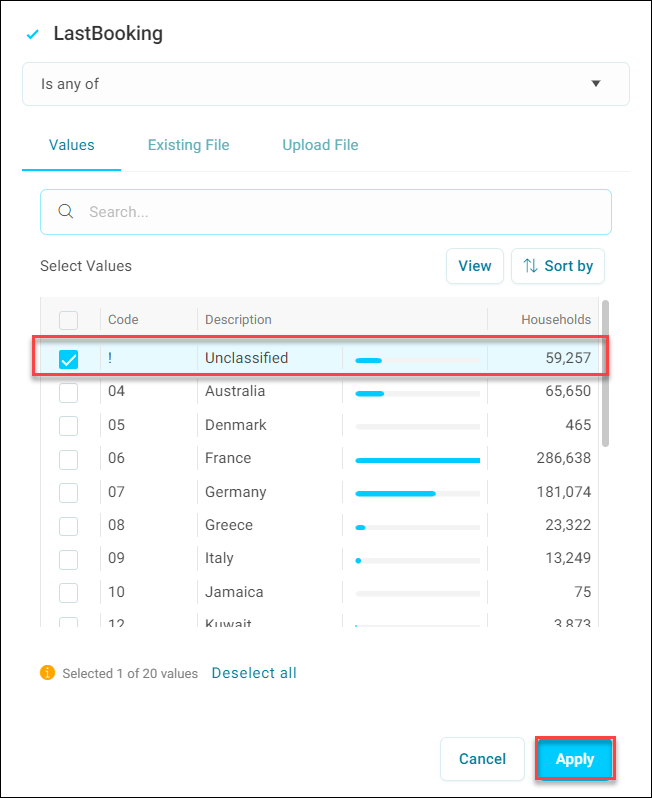Click the 'Italy' description cell
This screenshot has width=652, height=798.
[x=219, y=558]
